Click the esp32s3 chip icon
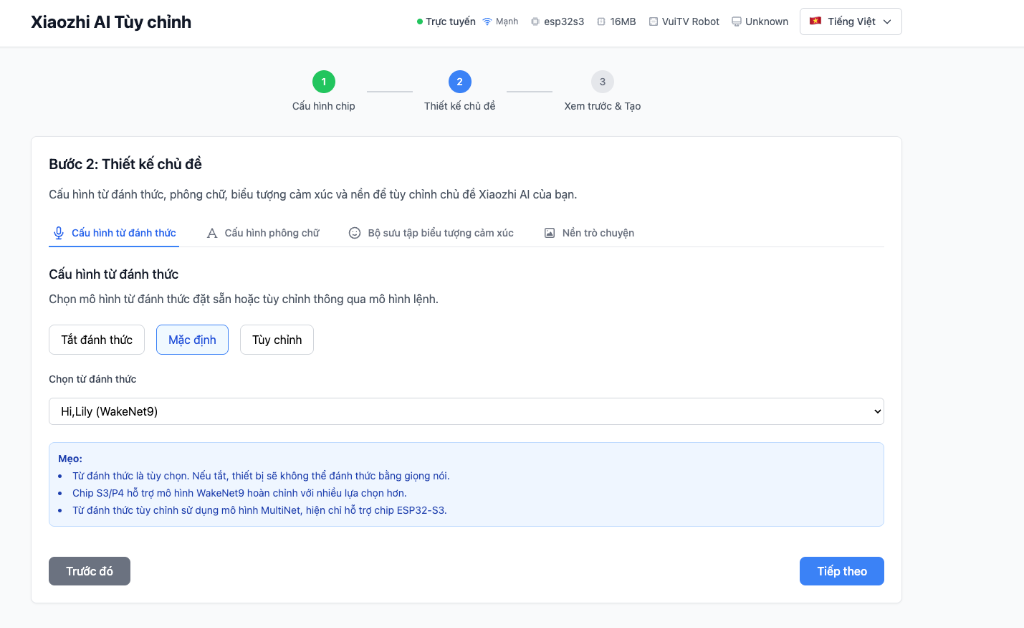The width and height of the screenshot is (1024, 628). click(x=535, y=21)
